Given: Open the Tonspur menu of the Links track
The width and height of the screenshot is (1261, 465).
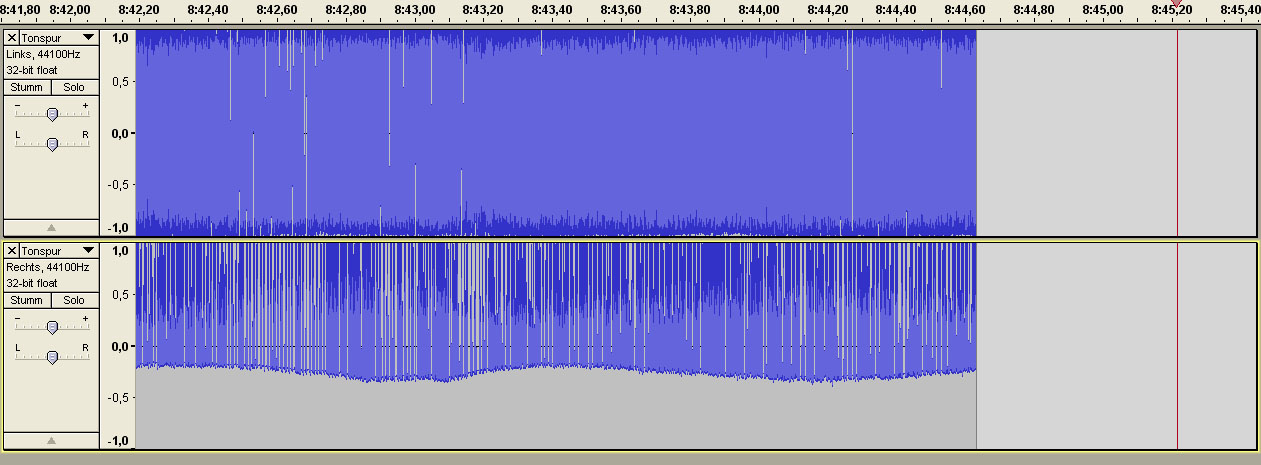Looking at the screenshot, I should pyautogui.click(x=59, y=37).
